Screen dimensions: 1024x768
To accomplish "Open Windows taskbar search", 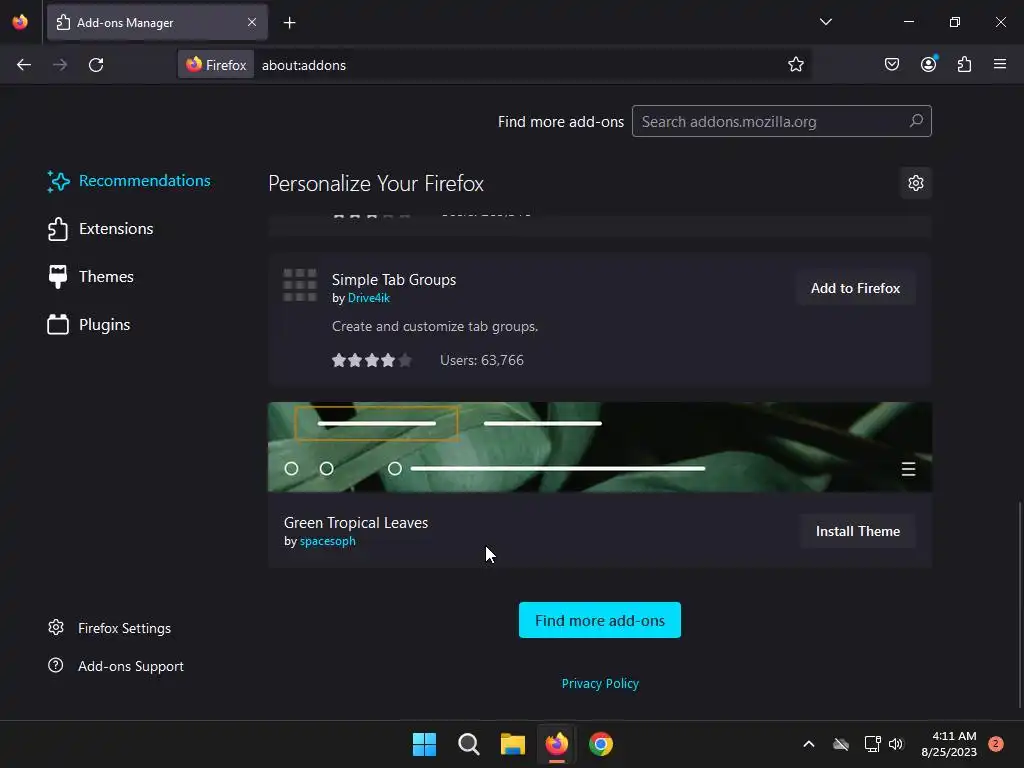I will point(469,744).
